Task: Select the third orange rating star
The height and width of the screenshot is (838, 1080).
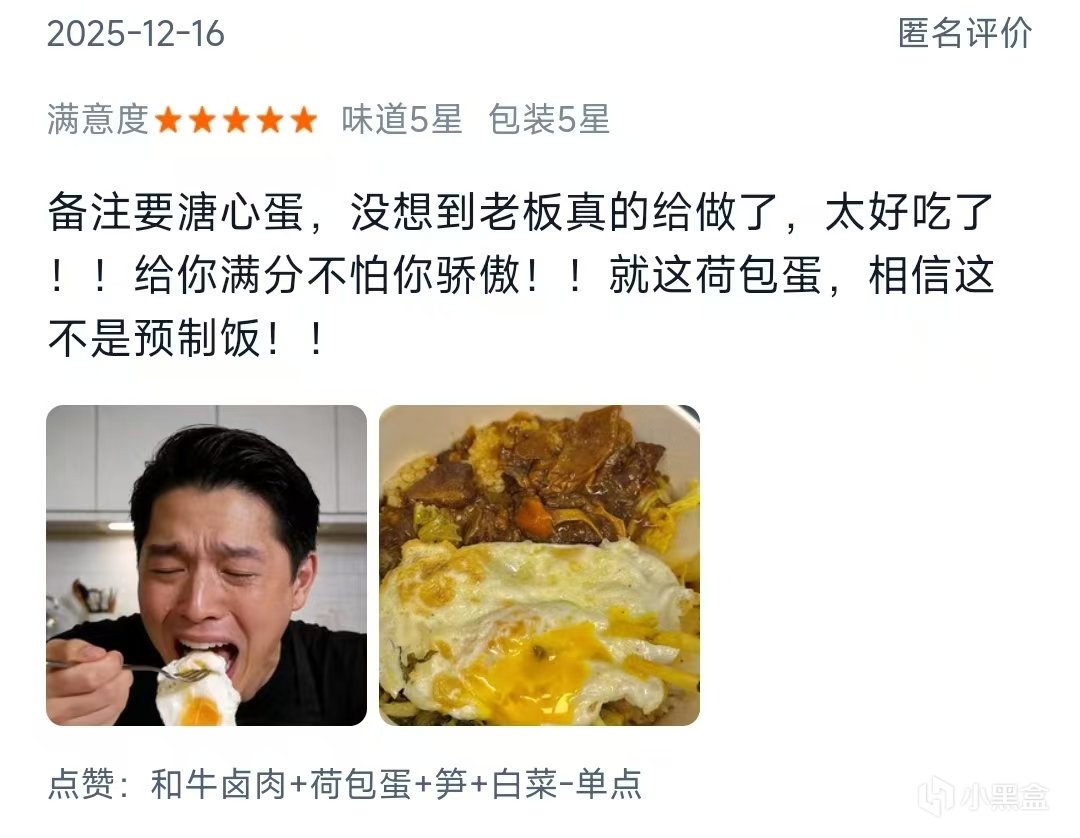Action: [x=236, y=121]
